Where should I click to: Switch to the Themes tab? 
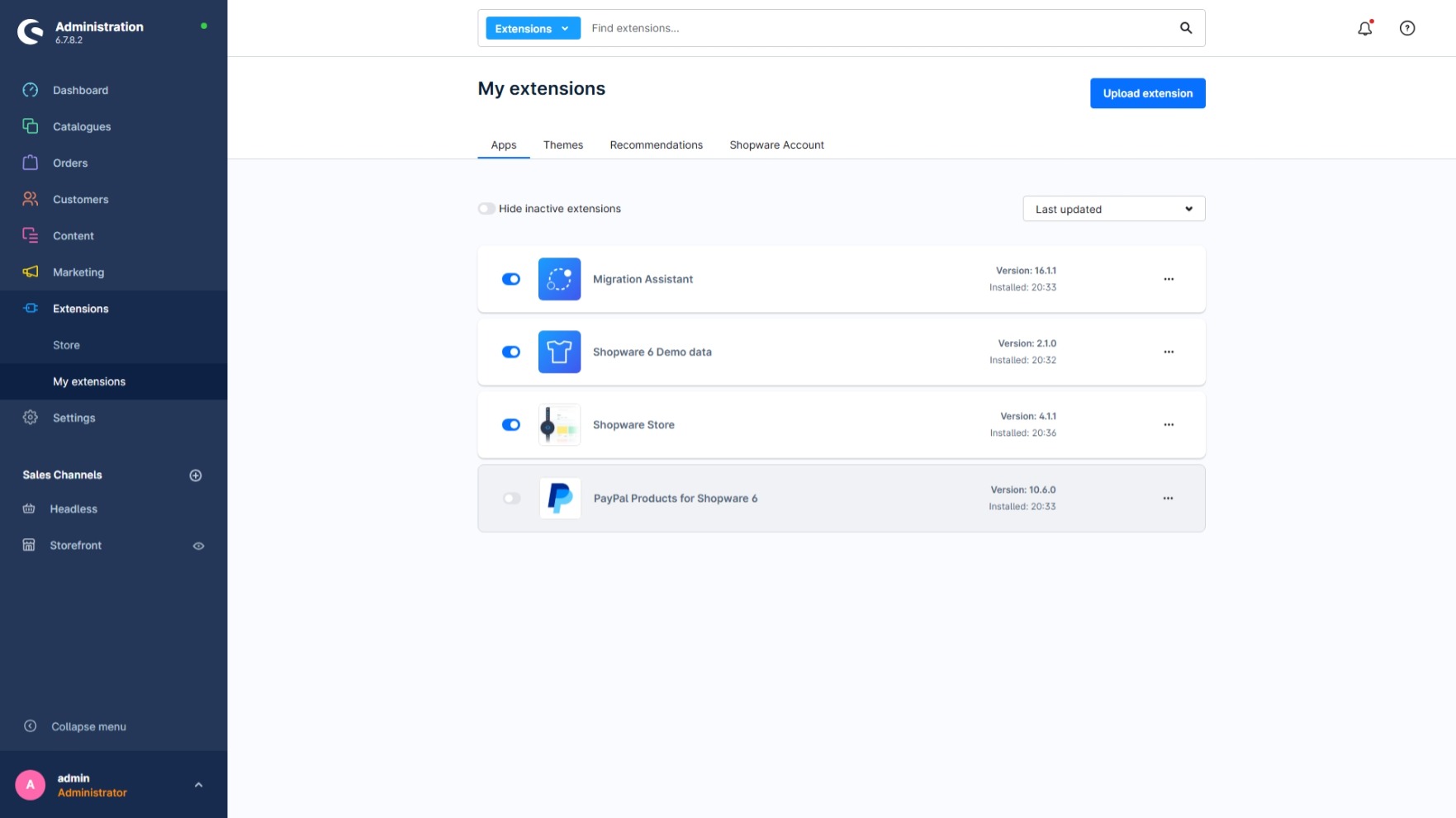562,145
